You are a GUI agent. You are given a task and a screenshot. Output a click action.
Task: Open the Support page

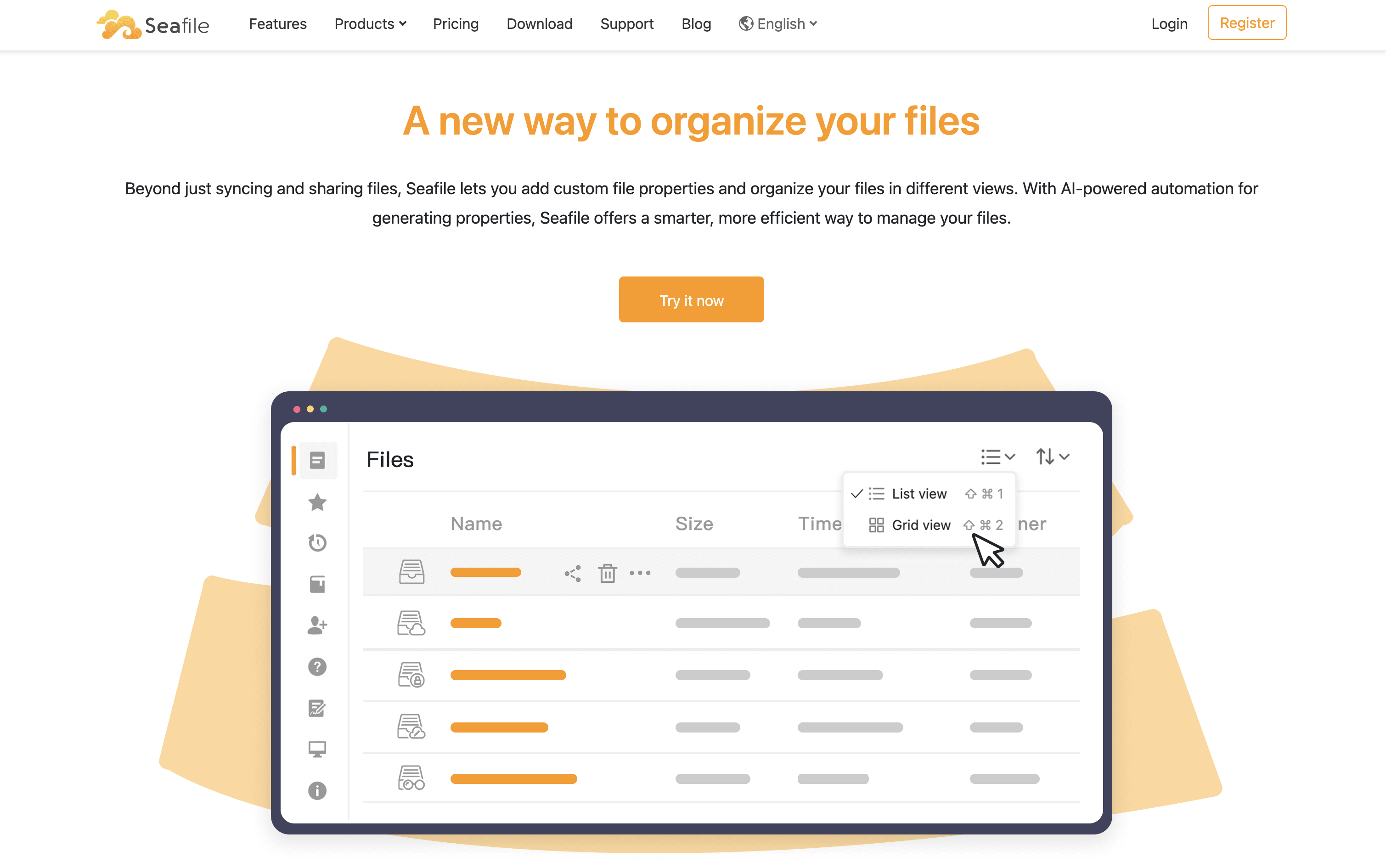point(627,23)
